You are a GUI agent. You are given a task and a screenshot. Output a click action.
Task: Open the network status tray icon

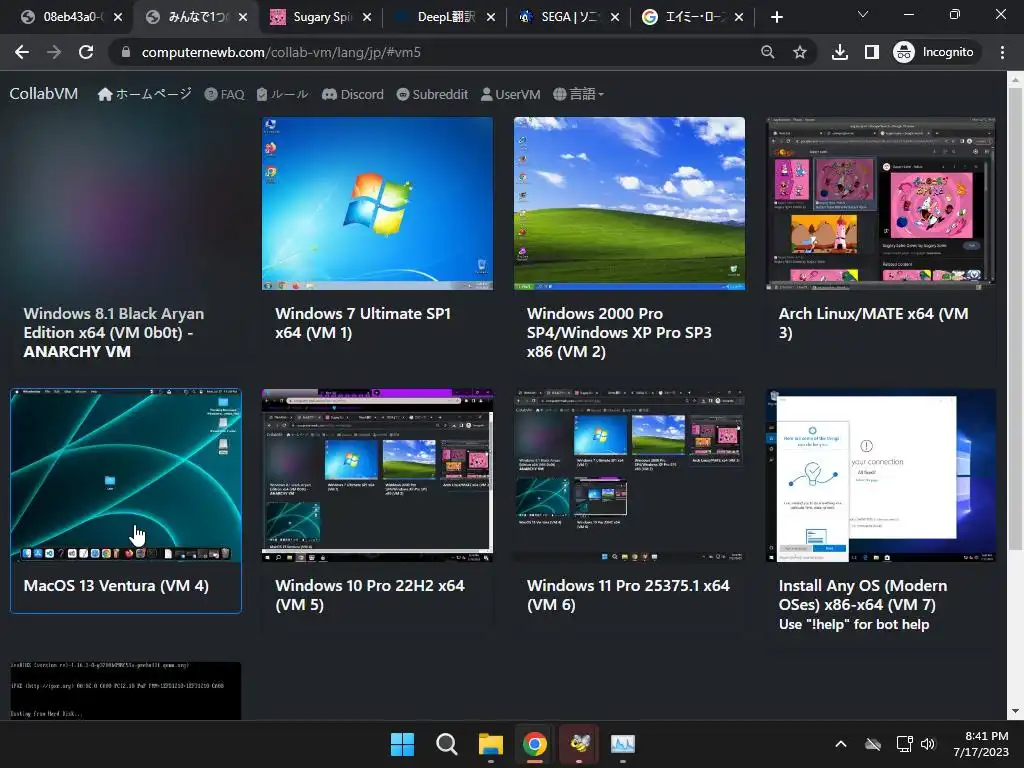point(904,744)
